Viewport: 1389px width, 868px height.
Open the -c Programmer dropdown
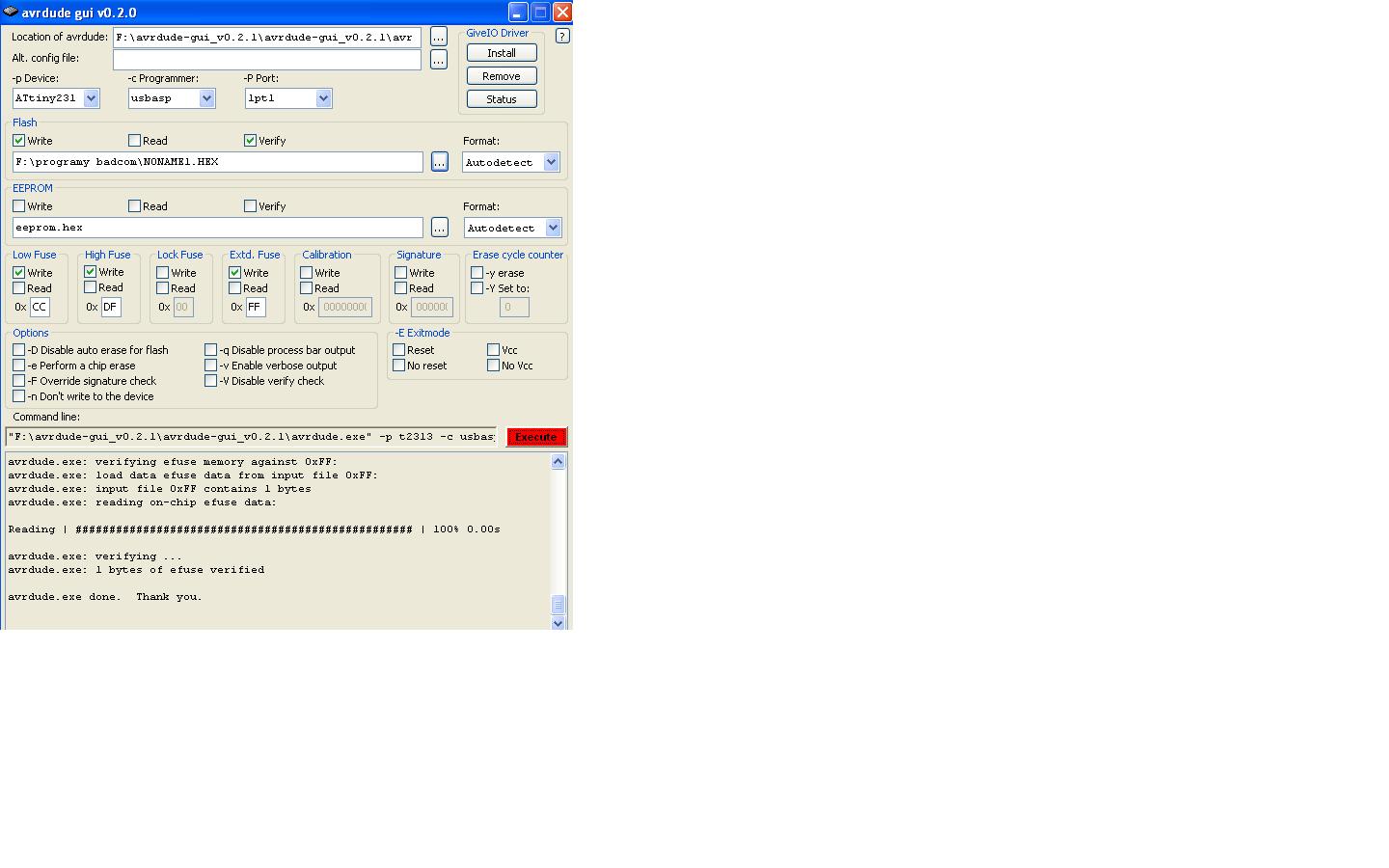click(206, 98)
